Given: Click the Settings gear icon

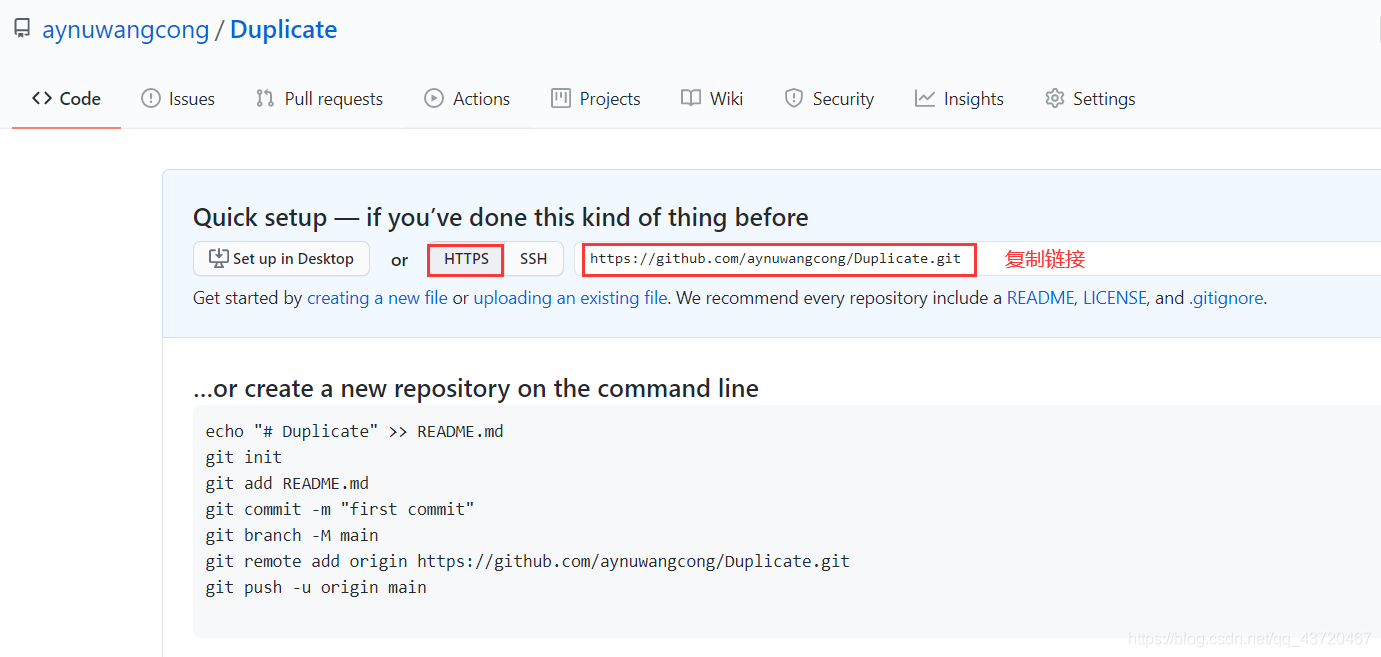Looking at the screenshot, I should [1055, 98].
